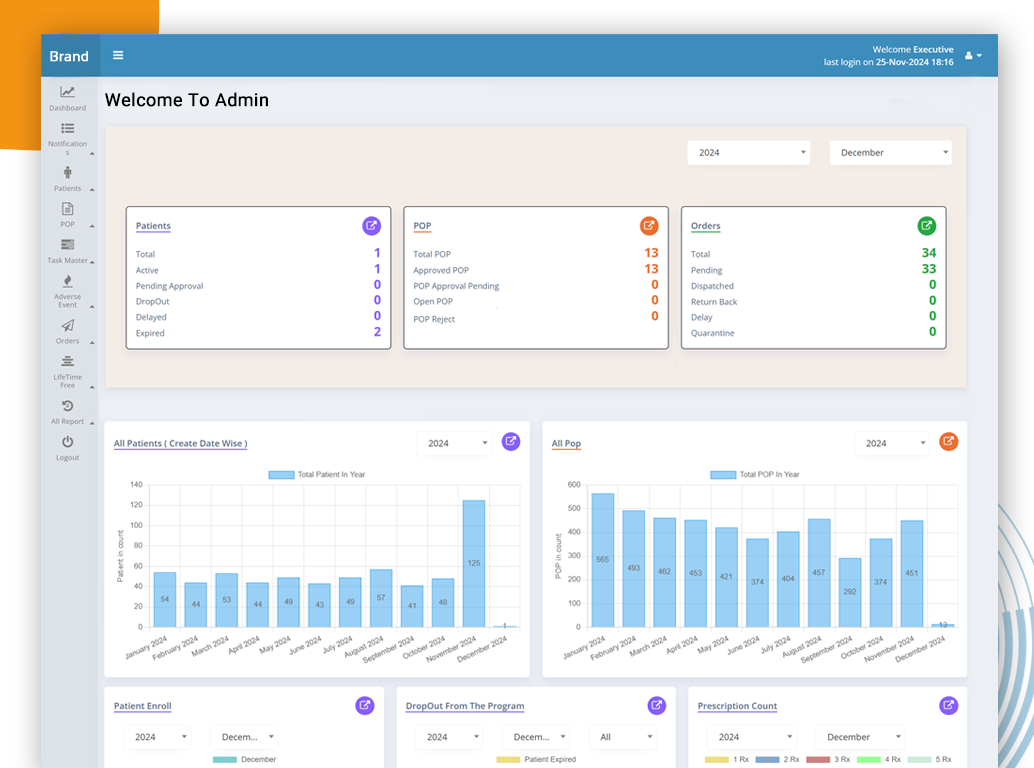This screenshot has height=768, width=1034.
Task: Open the Orders card title link
Action: [x=706, y=226]
